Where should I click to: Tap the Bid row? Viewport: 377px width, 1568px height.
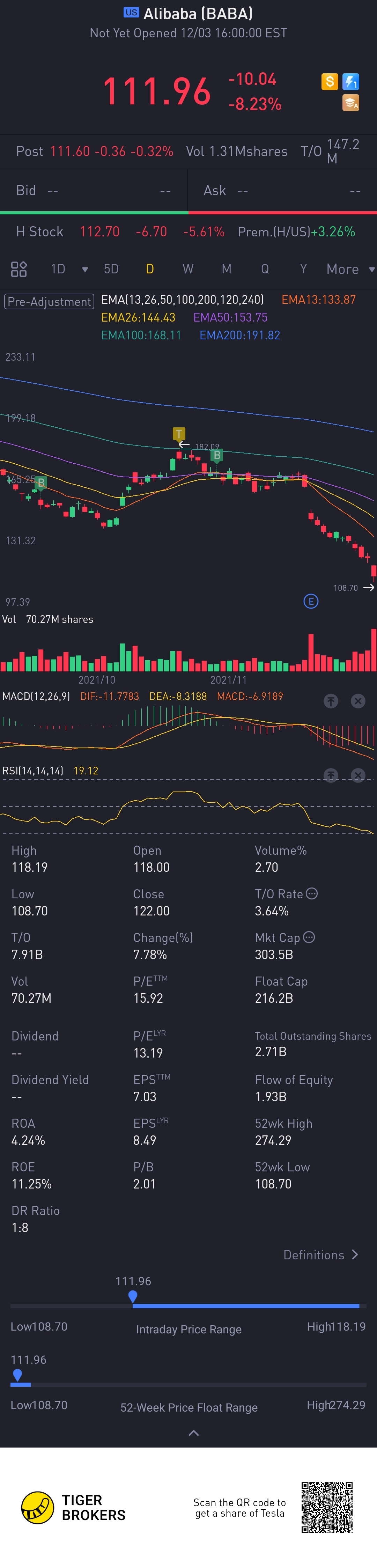[x=94, y=191]
